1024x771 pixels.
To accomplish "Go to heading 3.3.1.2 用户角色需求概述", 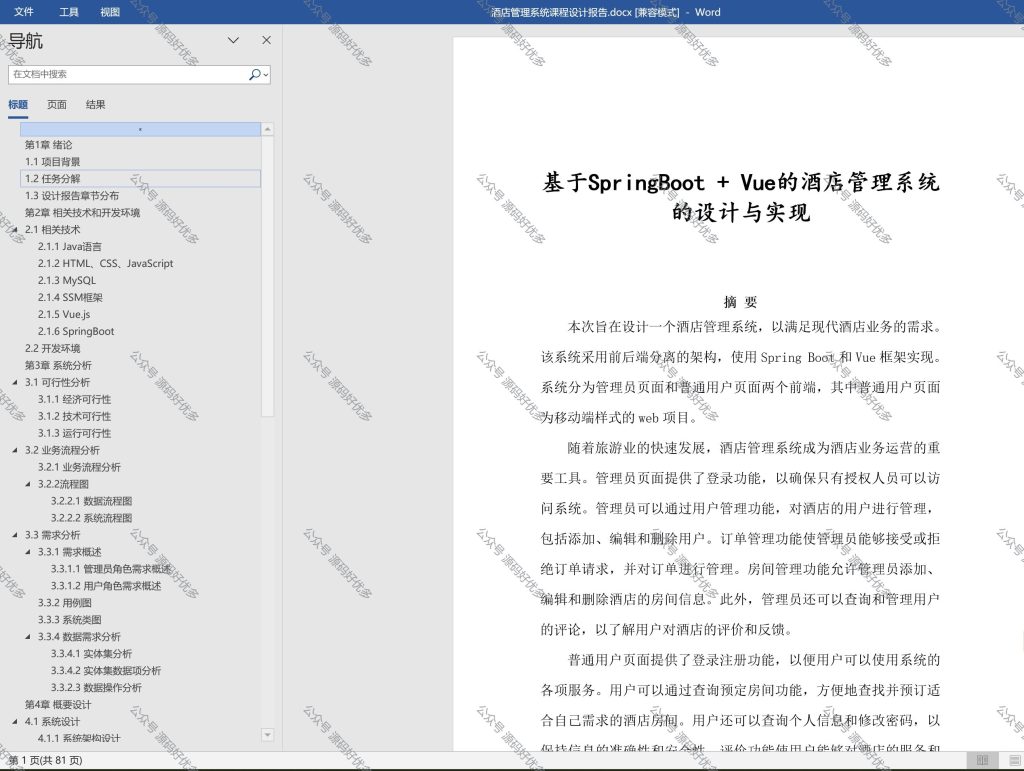I will tap(106, 586).
